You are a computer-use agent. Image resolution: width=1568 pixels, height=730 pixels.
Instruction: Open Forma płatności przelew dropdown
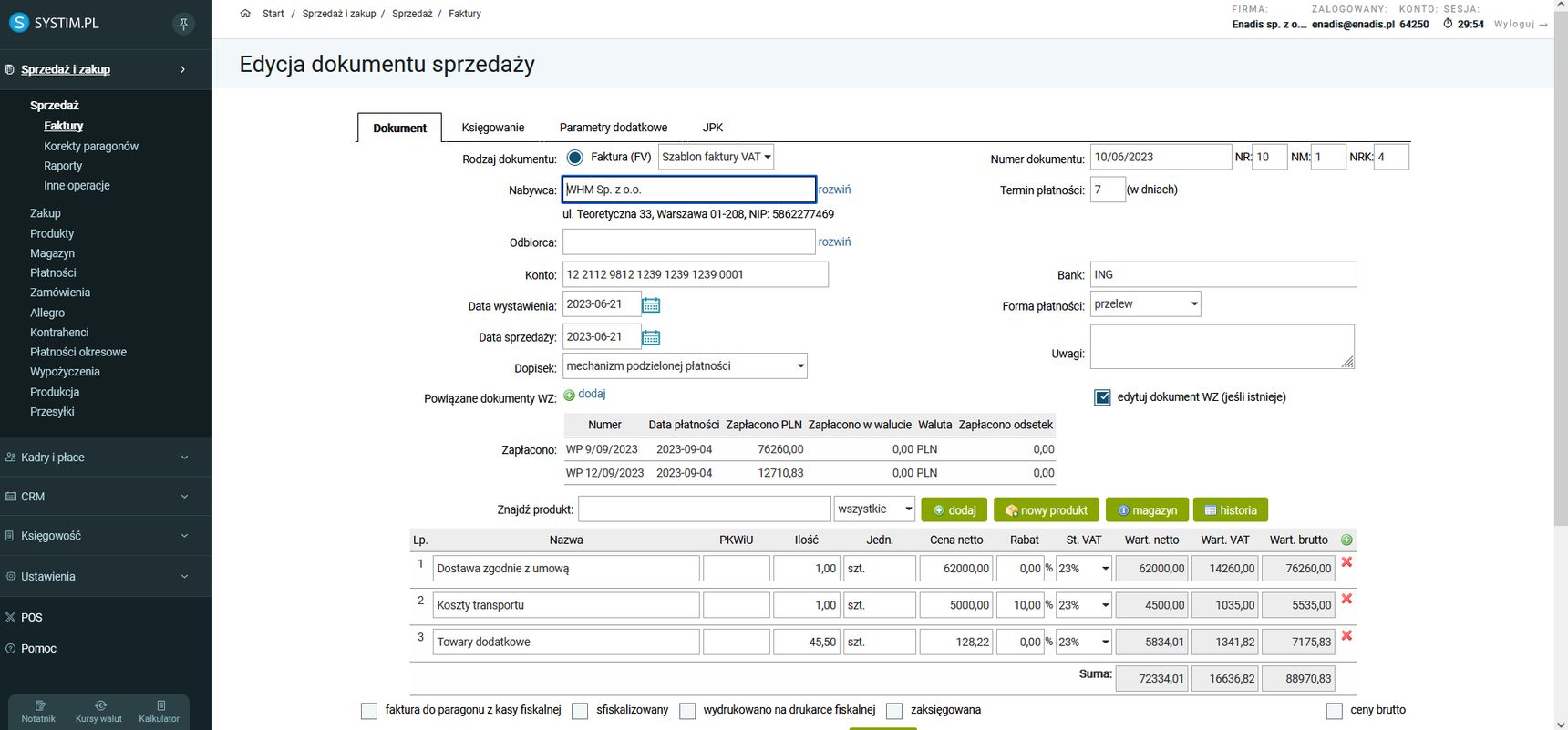[1146, 304]
